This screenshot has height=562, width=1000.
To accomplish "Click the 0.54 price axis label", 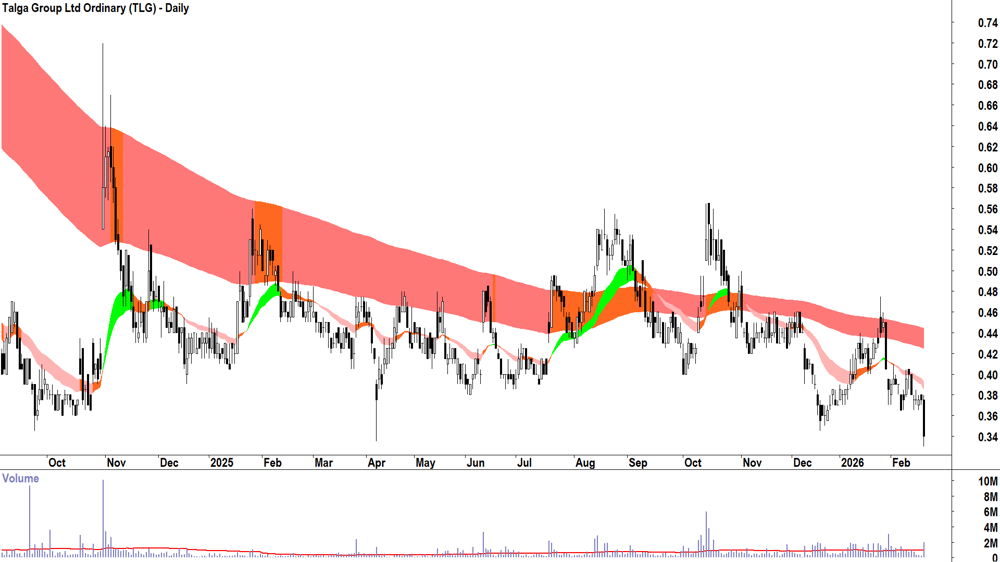I will (x=988, y=230).
